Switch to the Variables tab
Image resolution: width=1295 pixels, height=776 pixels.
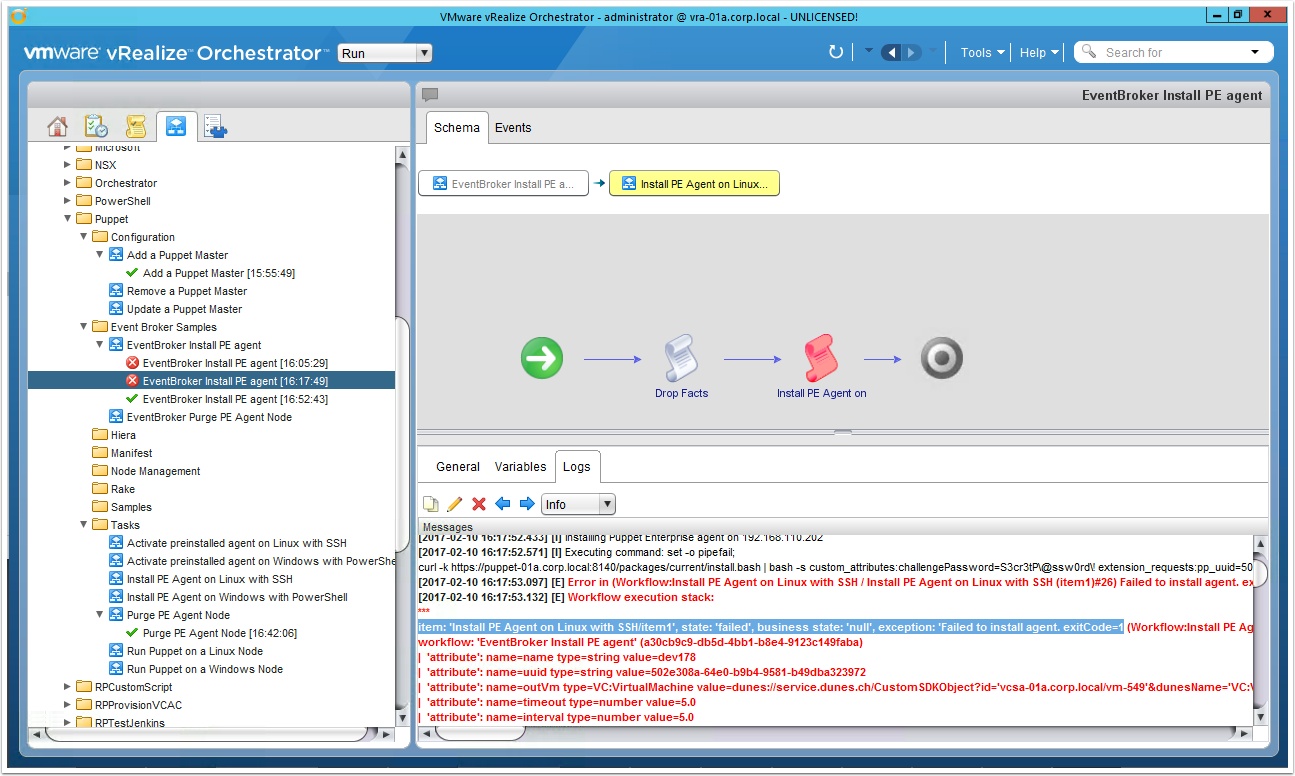click(520, 466)
